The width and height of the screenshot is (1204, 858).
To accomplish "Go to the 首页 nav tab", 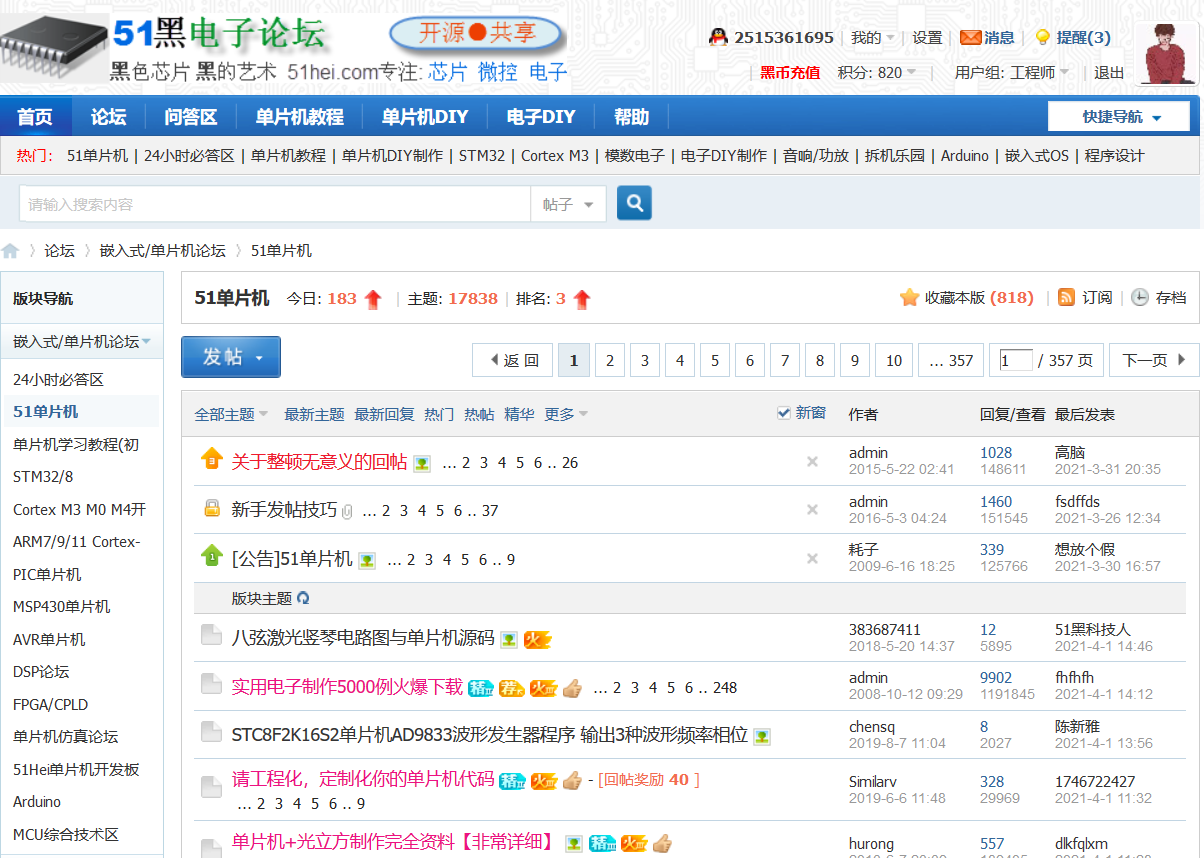I will [x=35, y=117].
